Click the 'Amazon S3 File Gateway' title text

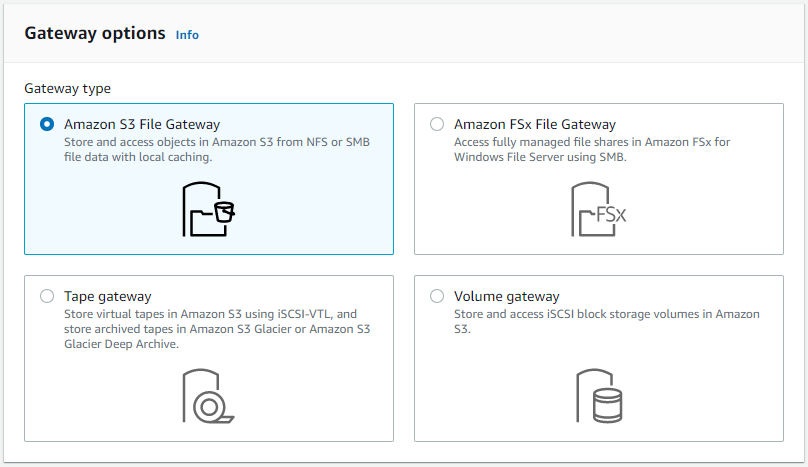(142, 124)
